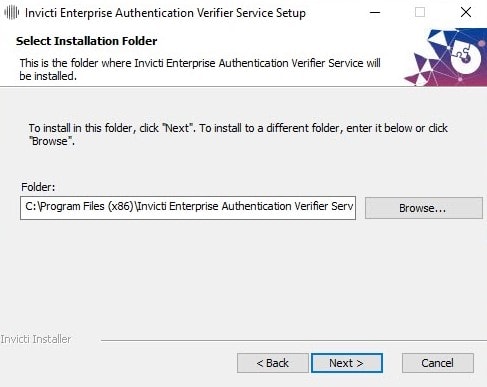Click the disabled maximize box
The height and width of the screenshot is (387, 487).
tap(420, 13)
